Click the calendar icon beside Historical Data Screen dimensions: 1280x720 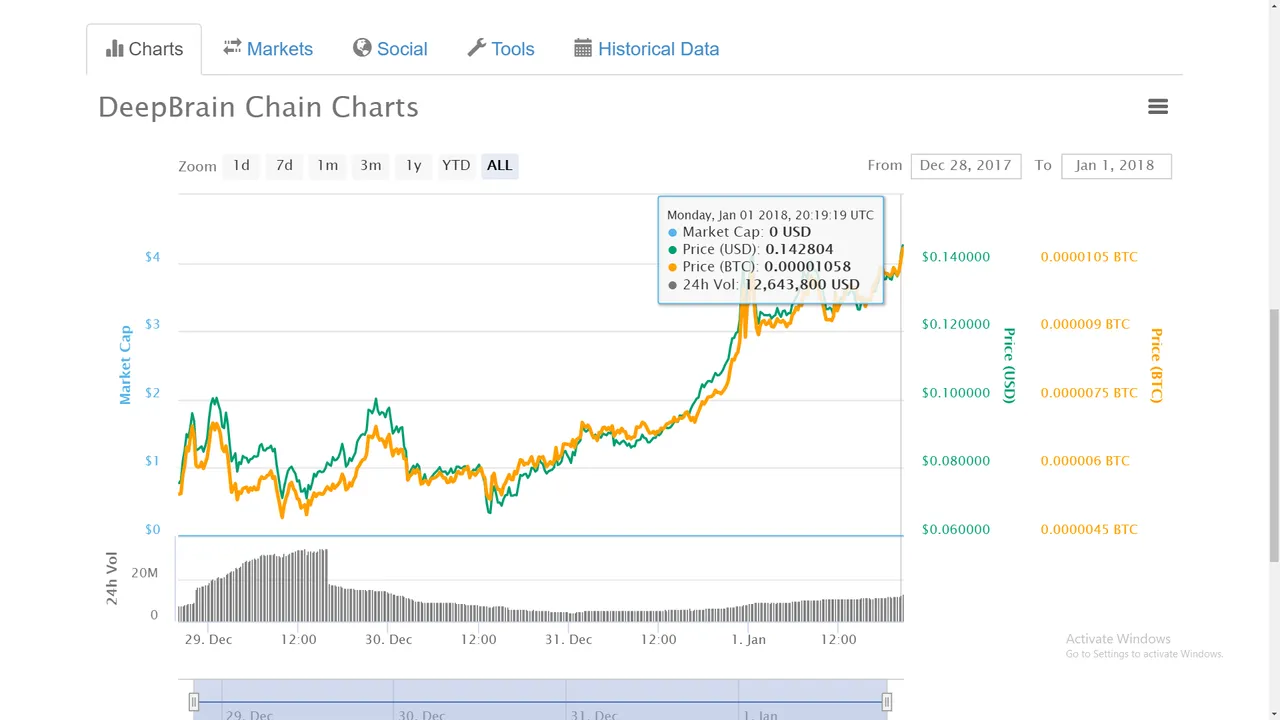tap(583, 48)
